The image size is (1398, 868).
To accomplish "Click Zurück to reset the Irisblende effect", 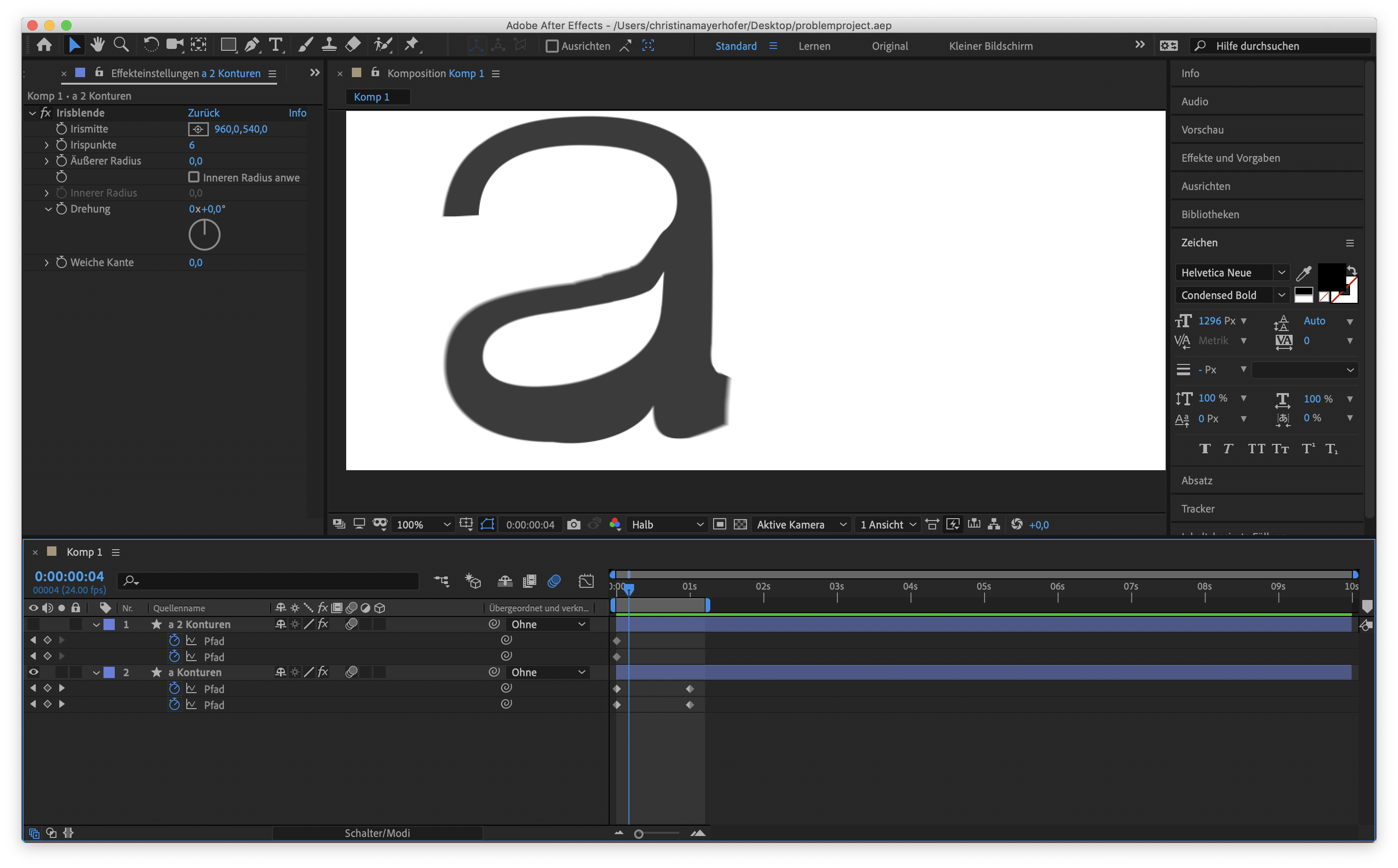I will click(204, 112).
